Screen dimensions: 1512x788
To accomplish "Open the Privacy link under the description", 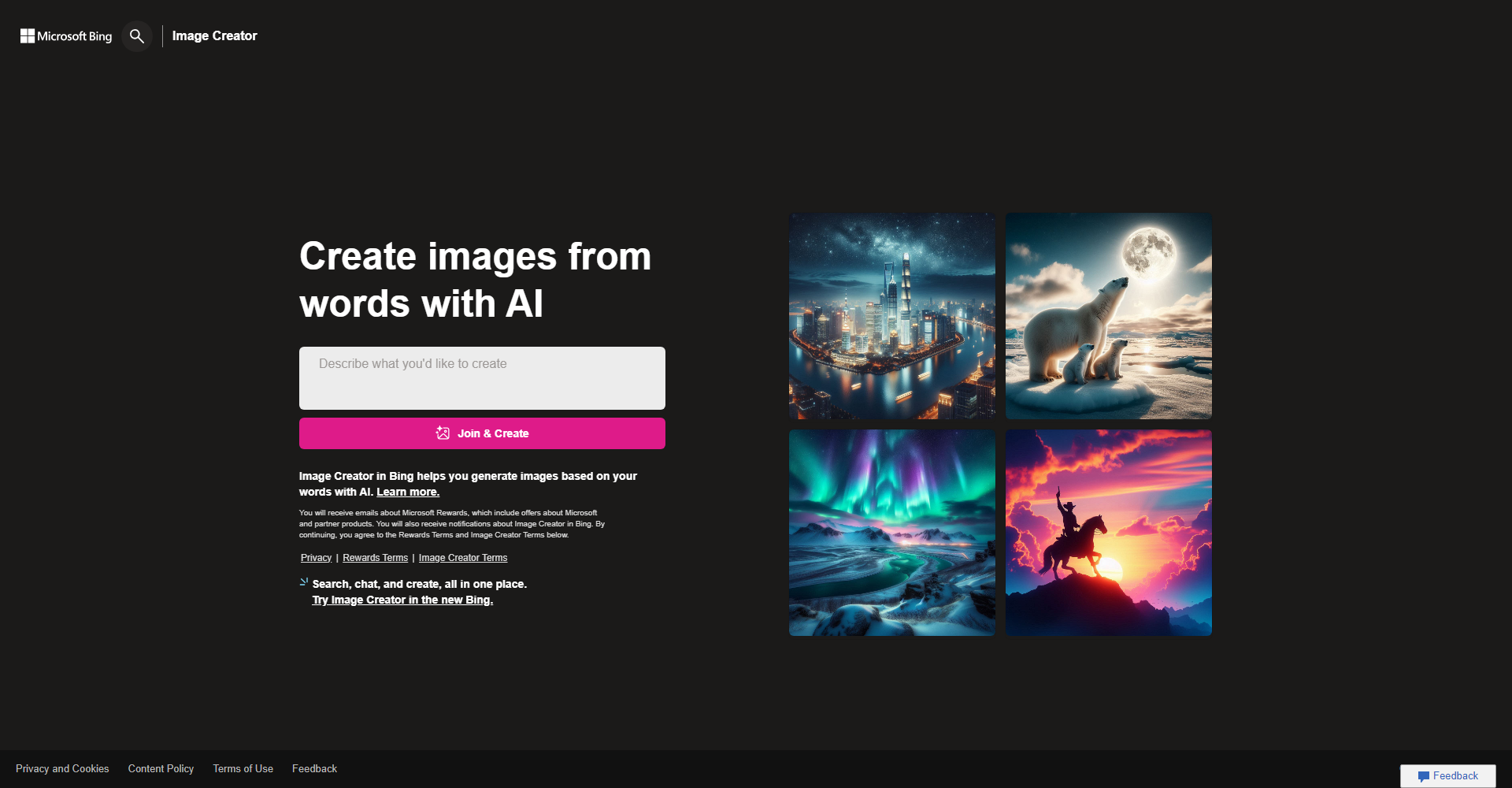I will (315, 557).
